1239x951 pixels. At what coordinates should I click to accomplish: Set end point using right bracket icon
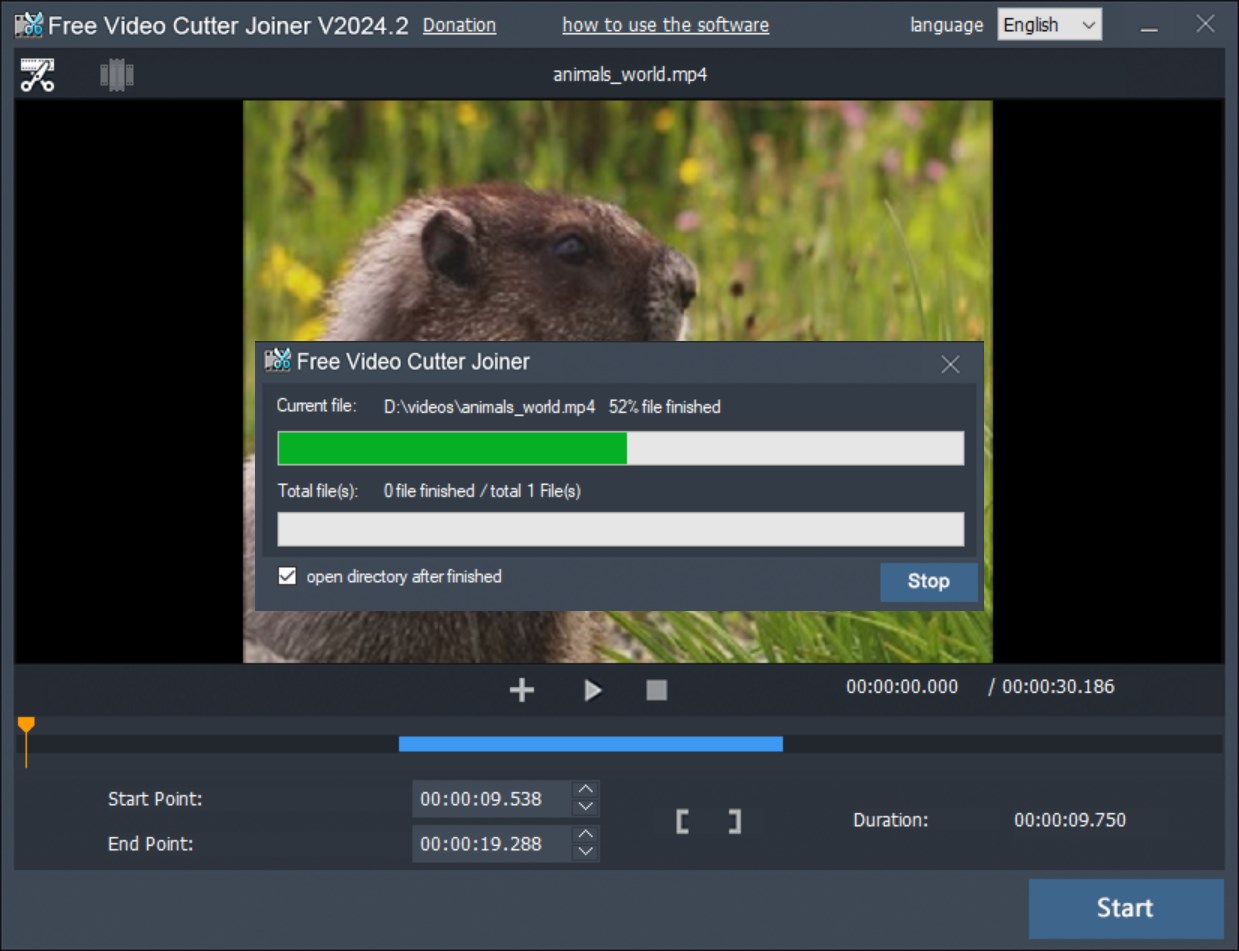point(735,820)
